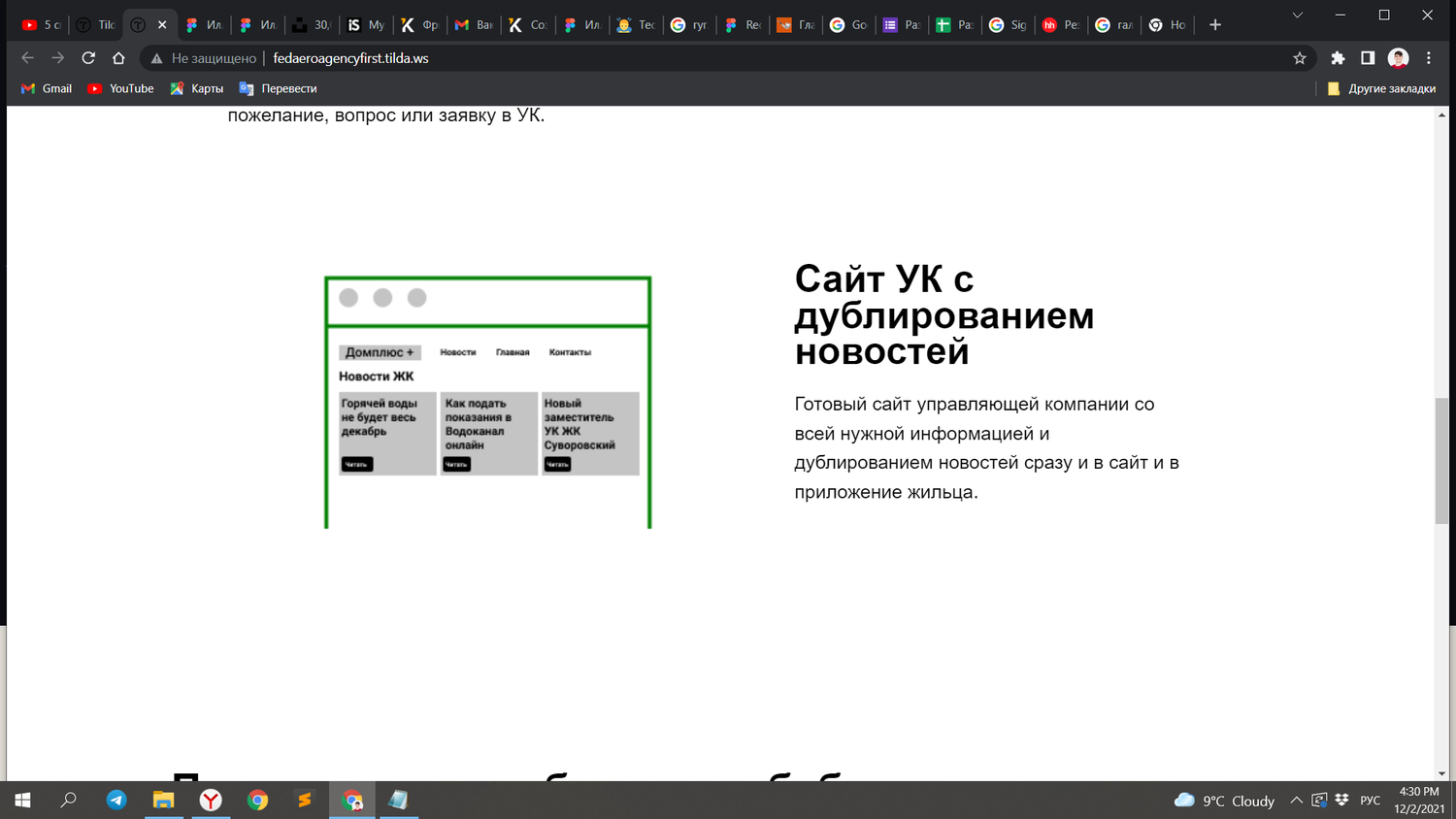
Task: Switch the РУС input language indicator
Action: [x=1370, y=800]
